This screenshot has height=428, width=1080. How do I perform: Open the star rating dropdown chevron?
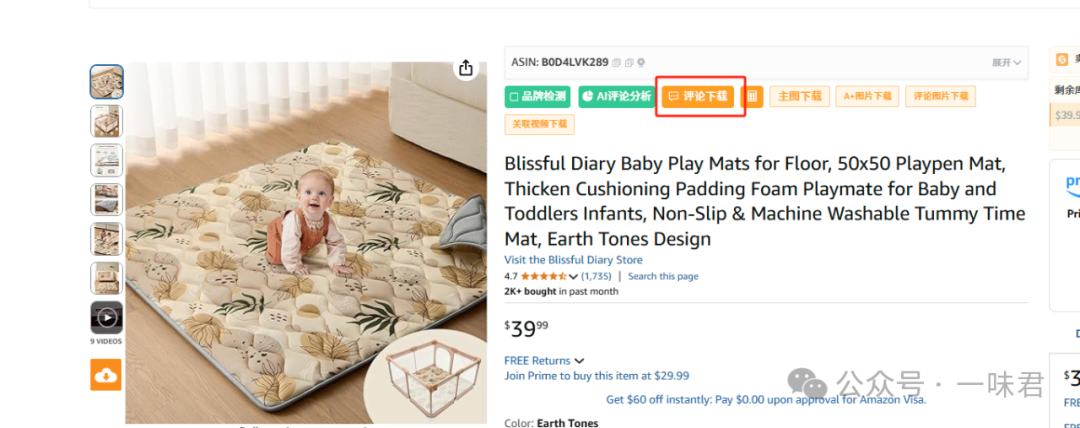click(x=573, y=276)
